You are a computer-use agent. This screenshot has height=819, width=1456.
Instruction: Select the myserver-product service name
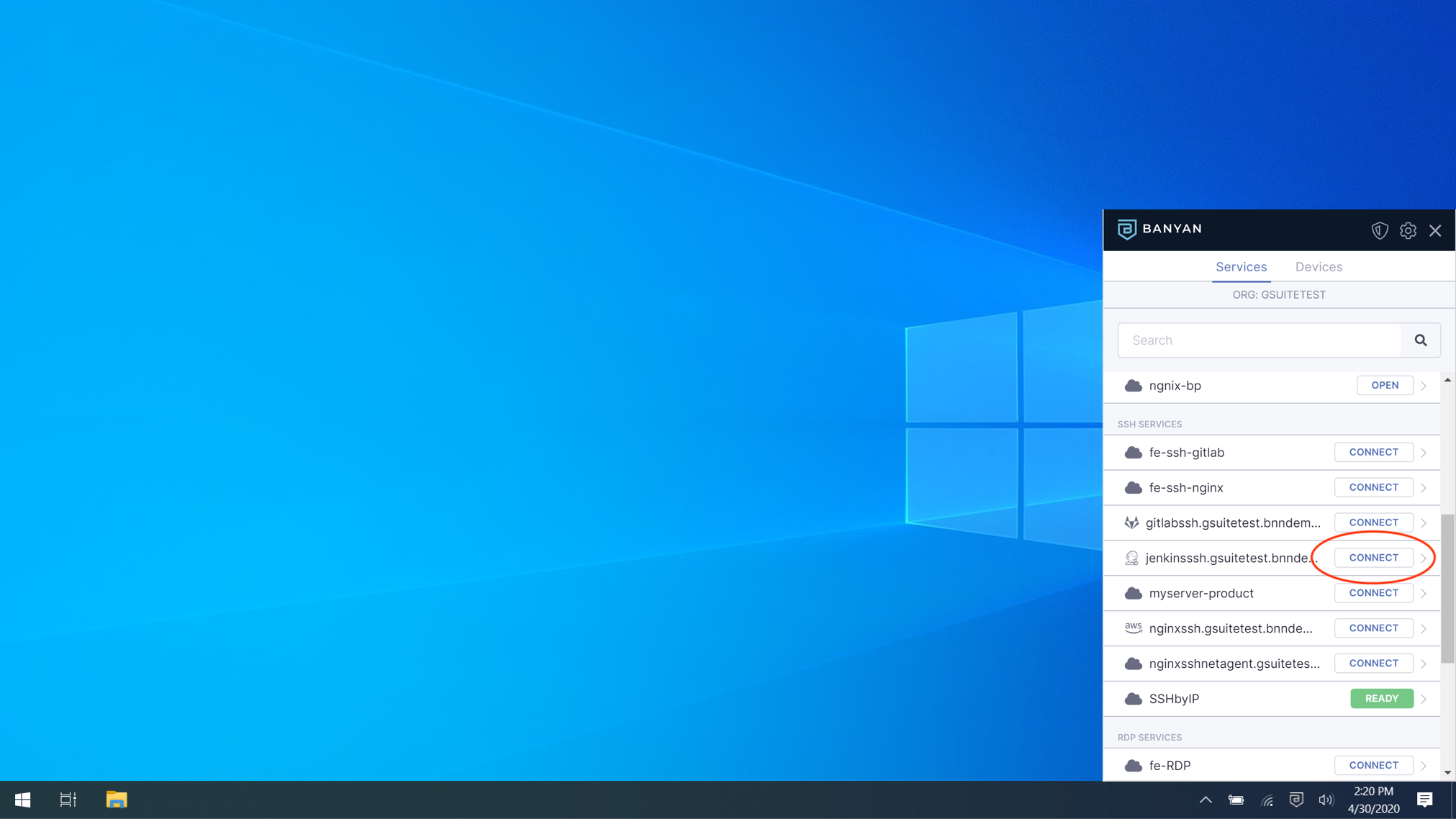pyautogui.click(x=1201, y=594)
